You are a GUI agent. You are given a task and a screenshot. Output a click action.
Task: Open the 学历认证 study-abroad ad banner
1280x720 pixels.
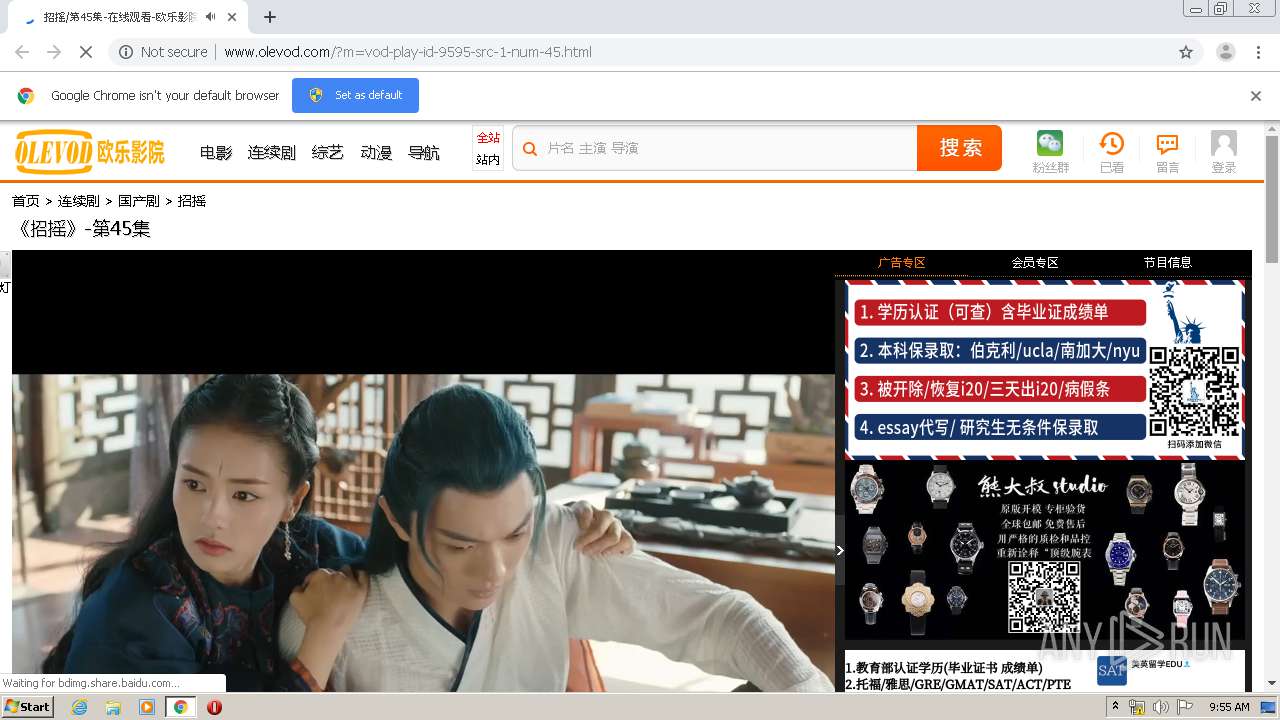click(x=1045, y=370)
